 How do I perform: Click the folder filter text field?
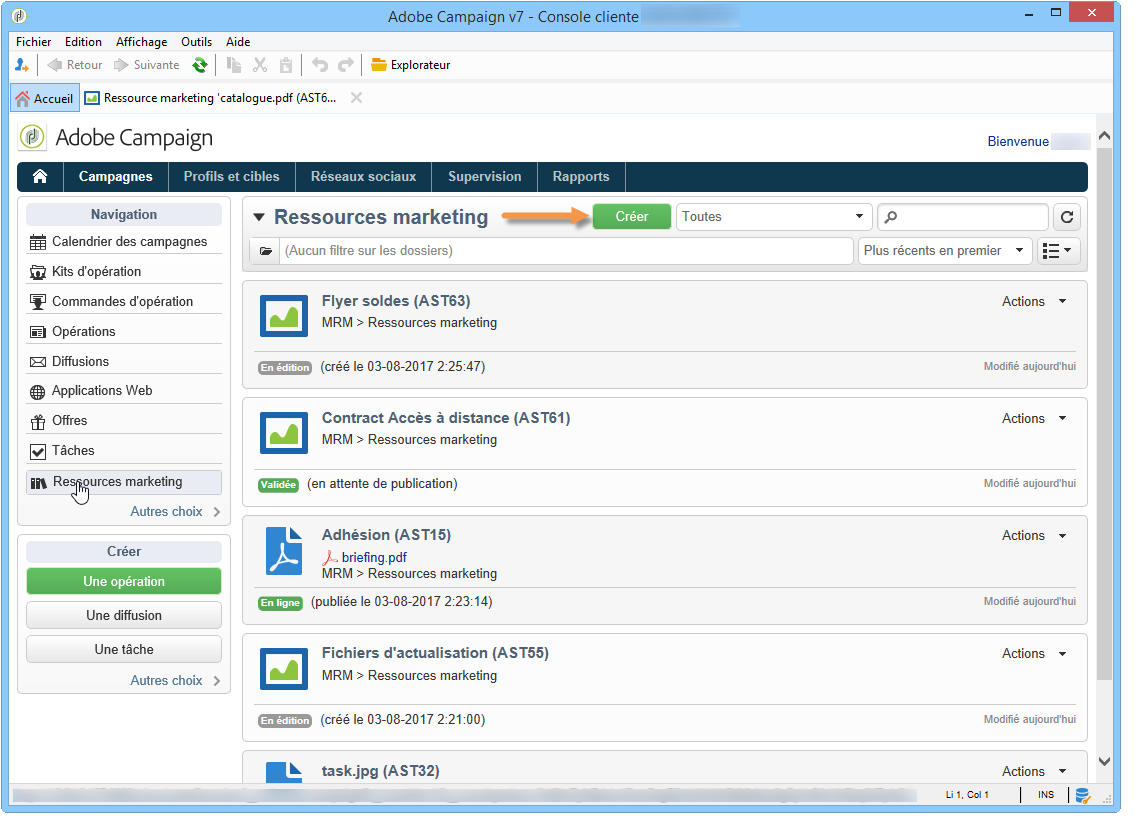coord(566,251)
